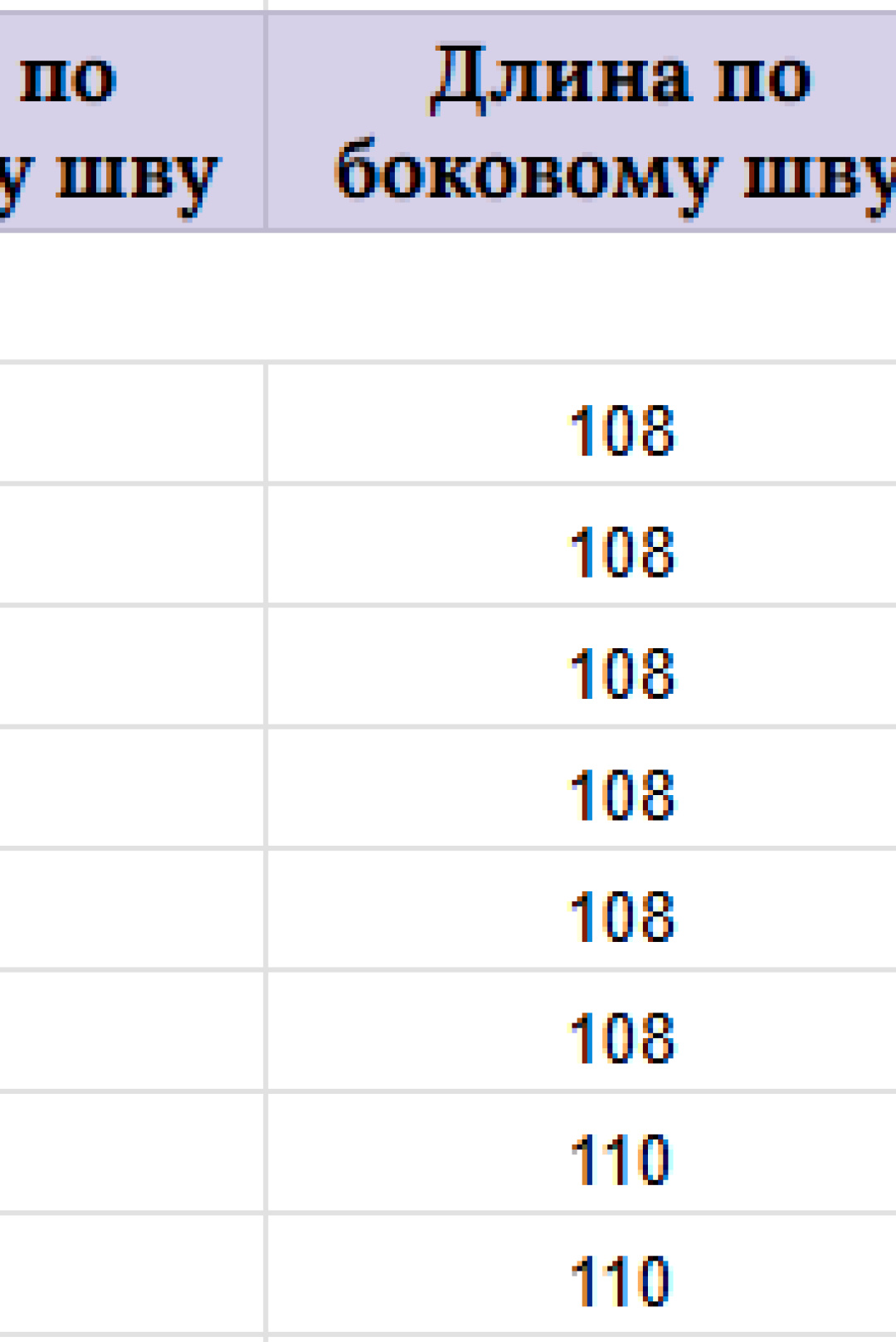896x1342 pixels.
Task: Click the empty cell left of the fourth 108
Action: (131, 788)
